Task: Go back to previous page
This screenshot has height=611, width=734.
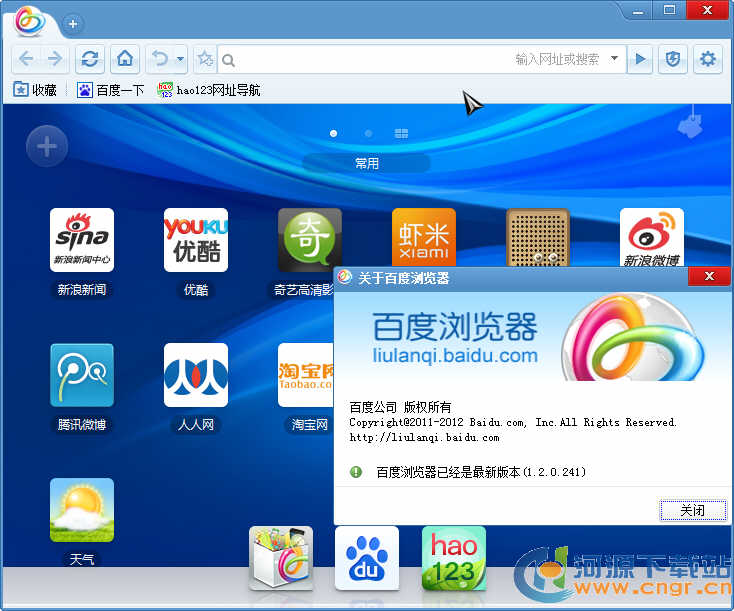Action: coord(26,59)
